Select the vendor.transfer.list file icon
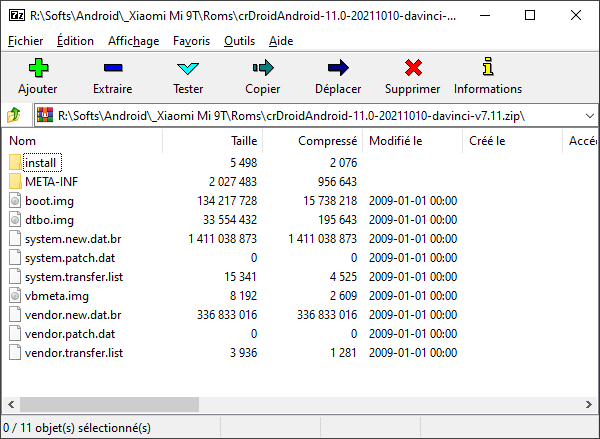This screenshot has height=439, width=600. pyautogui.click(x=15, y=353)
